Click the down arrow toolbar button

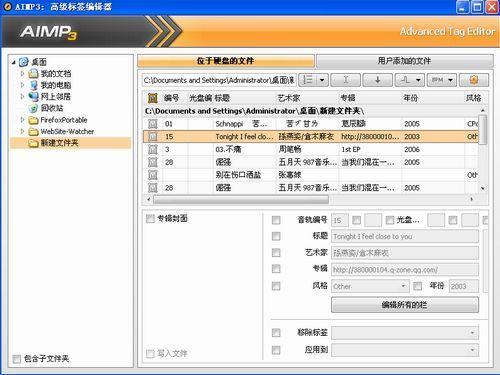pos(378,80)
